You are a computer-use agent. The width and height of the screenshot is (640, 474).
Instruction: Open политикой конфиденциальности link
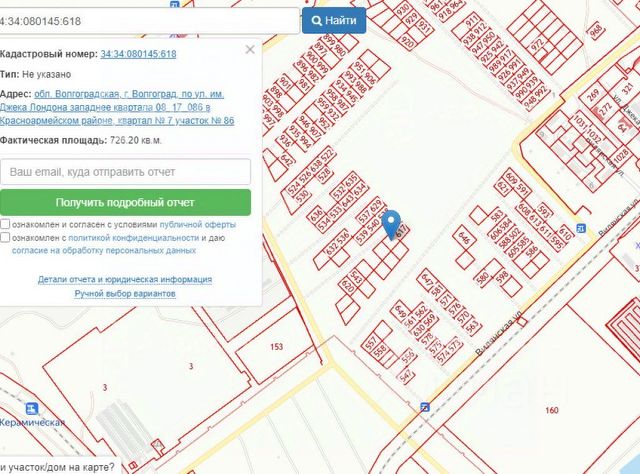[133, 238]
